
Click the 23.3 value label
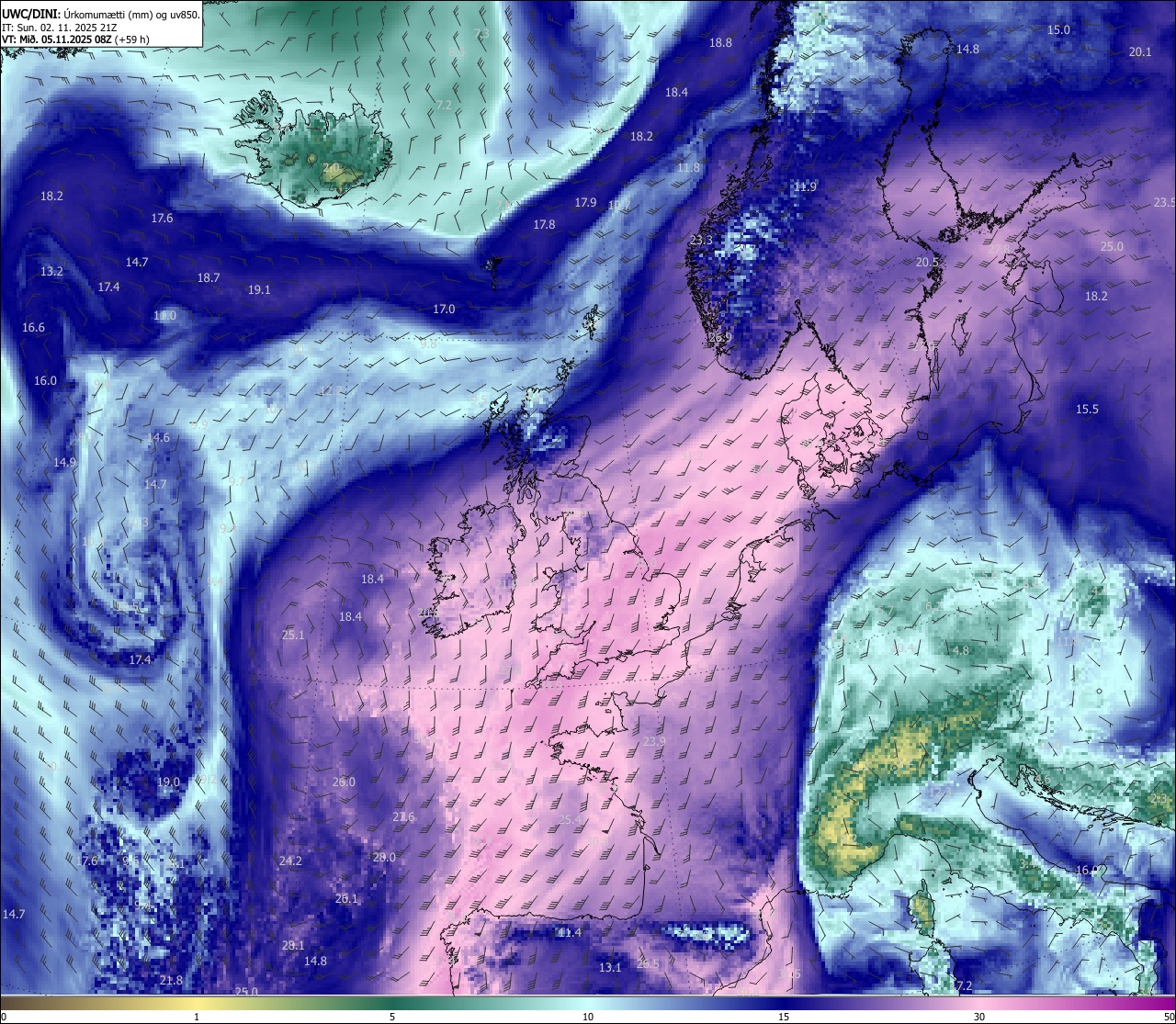pyautogui.click(x=701, y=240)
